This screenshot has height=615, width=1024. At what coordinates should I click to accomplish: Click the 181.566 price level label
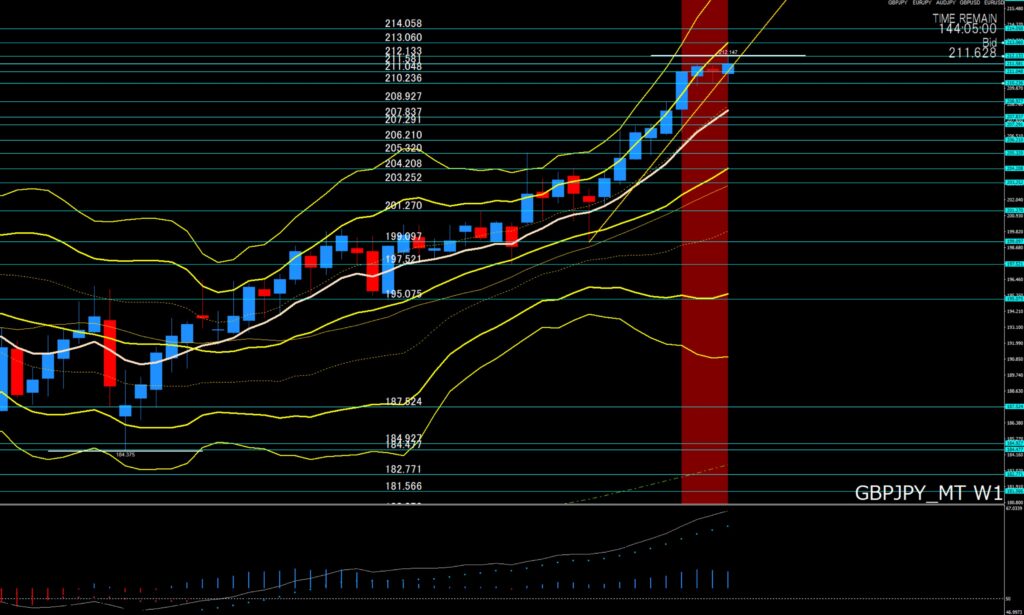403,486
